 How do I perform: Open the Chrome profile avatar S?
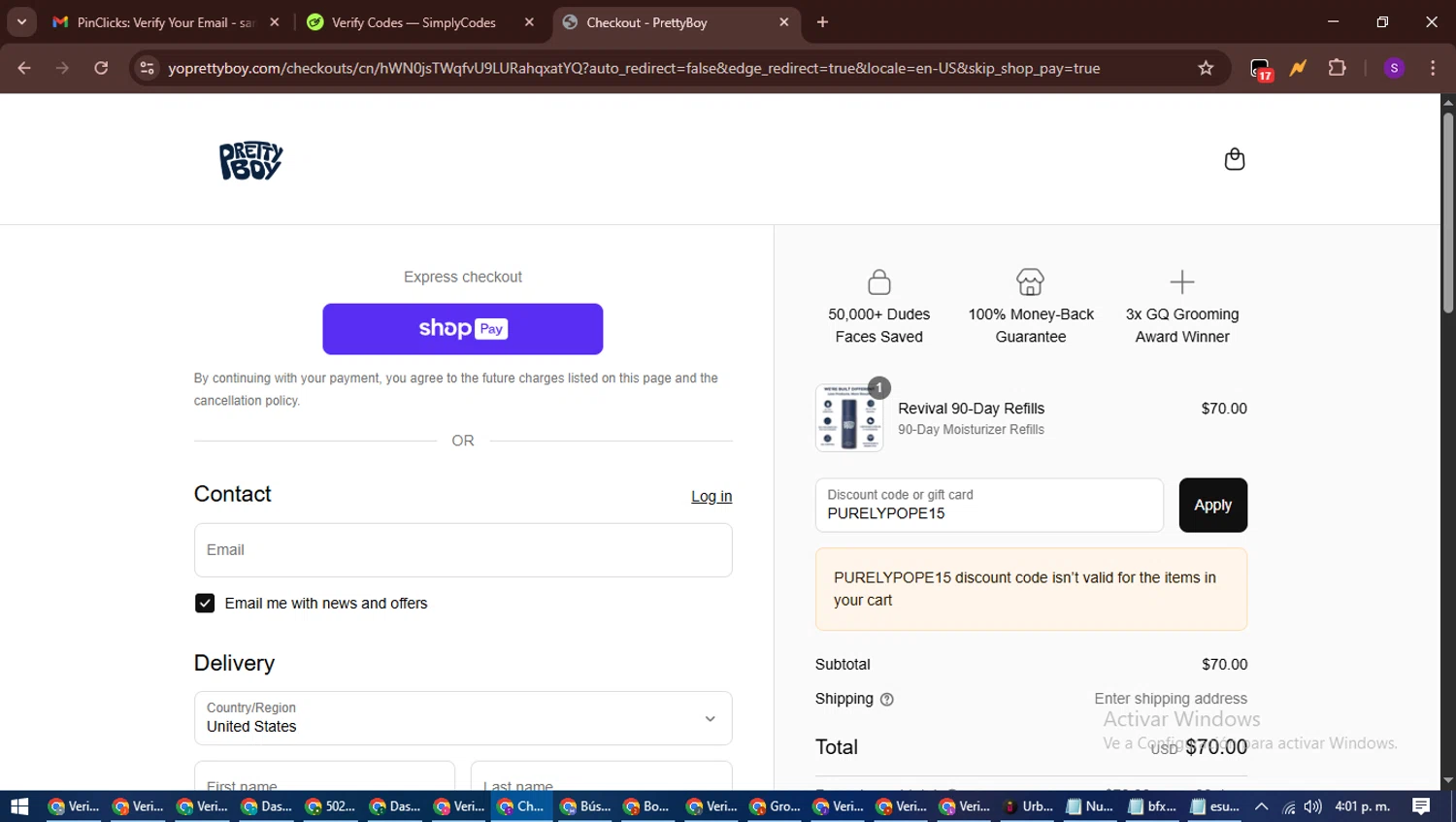tap(1394, 68)
